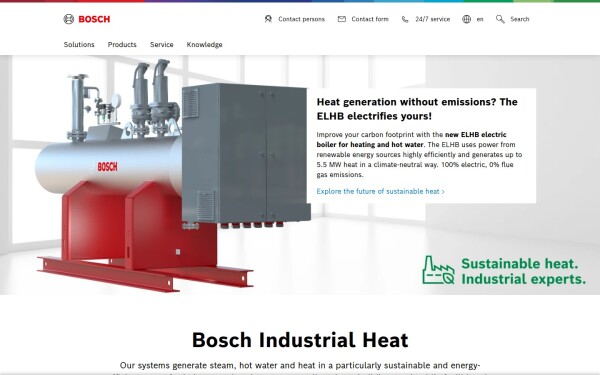Click the green factory icon in the banner
This screenshot has height=375, width=600.
[x=438, y=270]
